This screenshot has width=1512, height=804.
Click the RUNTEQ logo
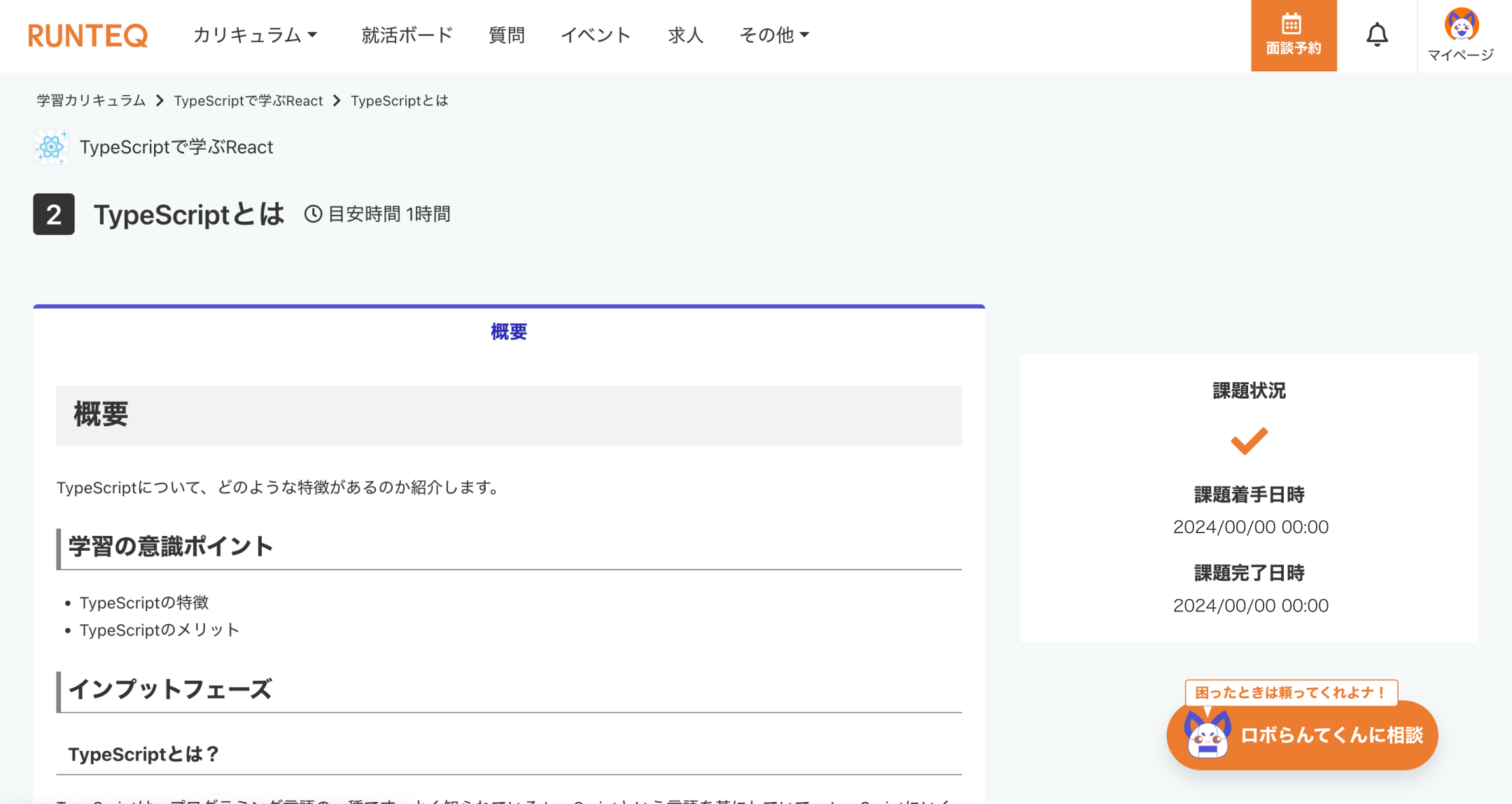[x=87, y=35]
